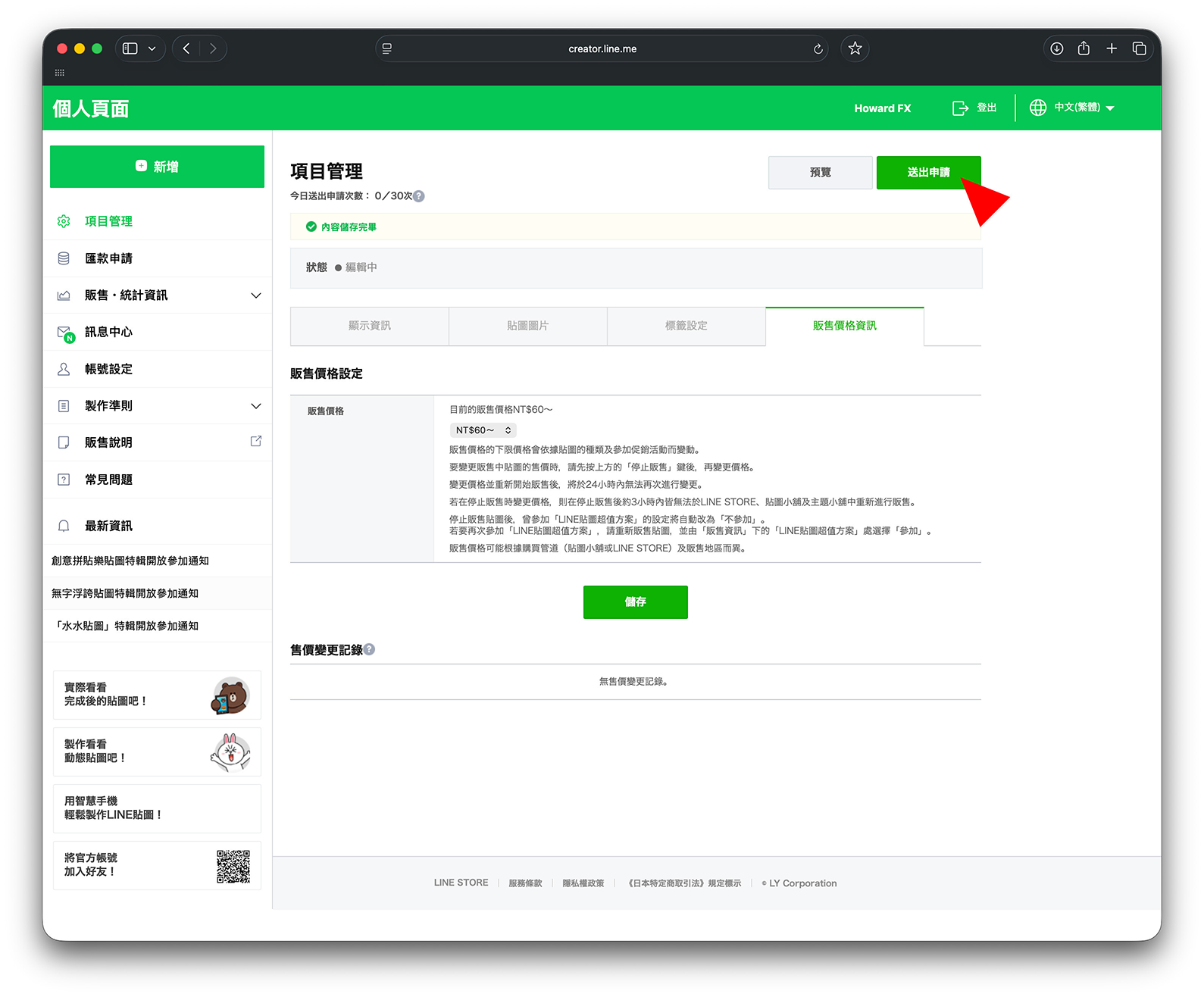This screenshot has height=997, width=1204.
Task: Click the 無售價變更記錄。 text
Action: tap(633, 682)
